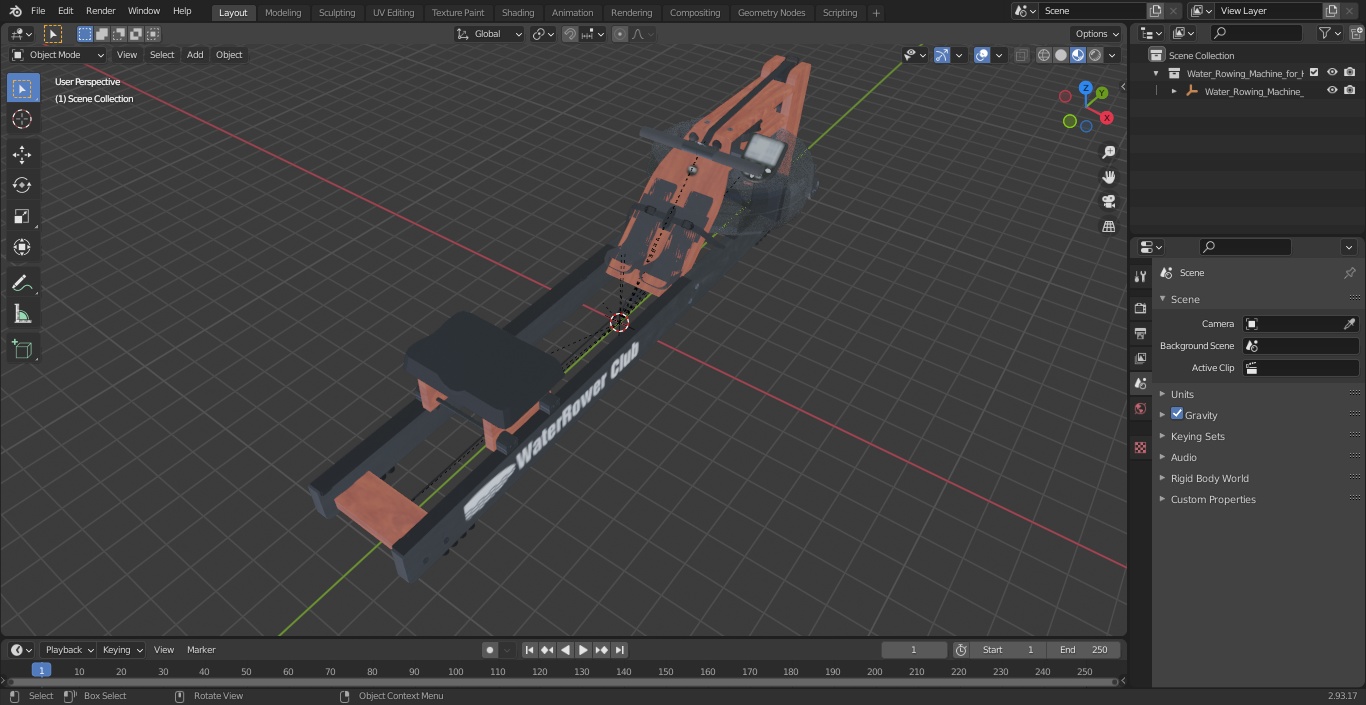1366x705 pixels.
Task: Disable rendering for the Water_Rowing_Machine_for collection
Action: (1350, 73)
